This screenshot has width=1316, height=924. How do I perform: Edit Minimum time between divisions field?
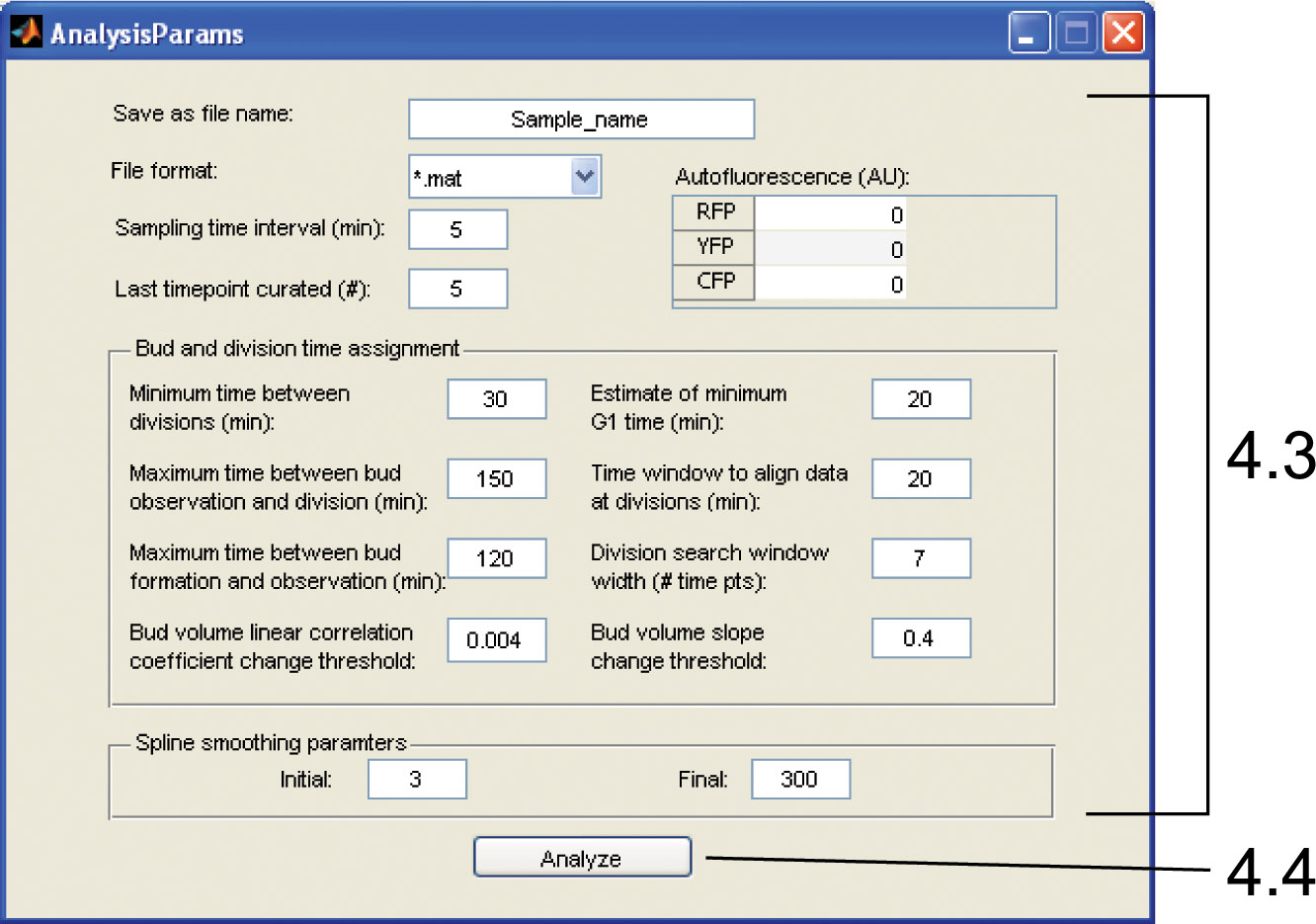[497, 399]
